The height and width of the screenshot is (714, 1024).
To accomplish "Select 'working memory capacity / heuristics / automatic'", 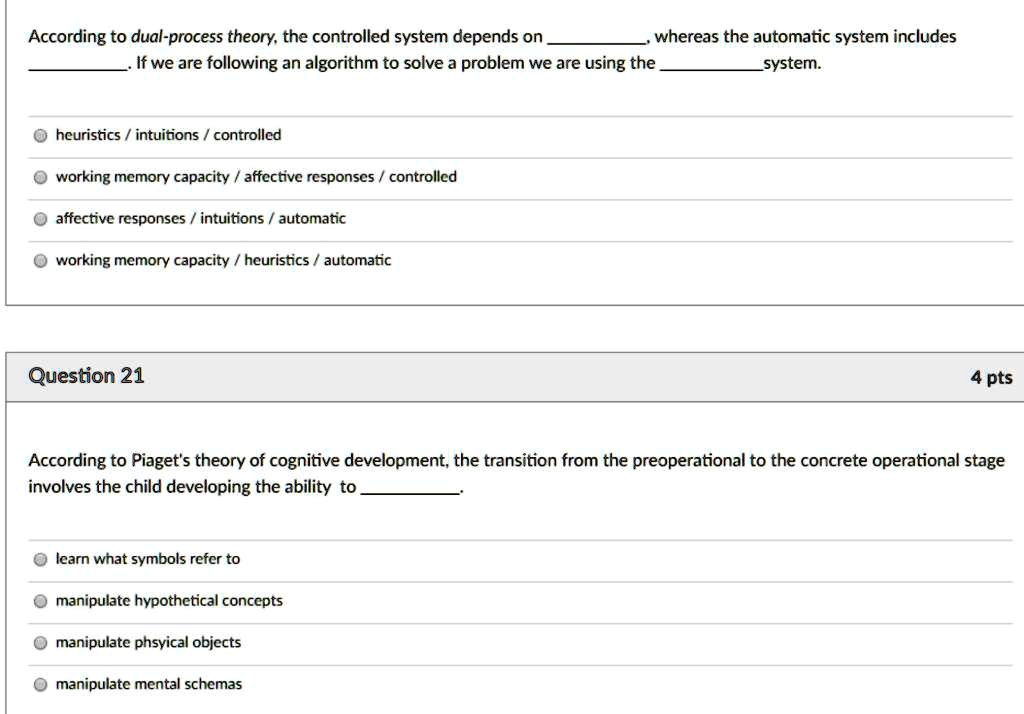I will [40, 260].
